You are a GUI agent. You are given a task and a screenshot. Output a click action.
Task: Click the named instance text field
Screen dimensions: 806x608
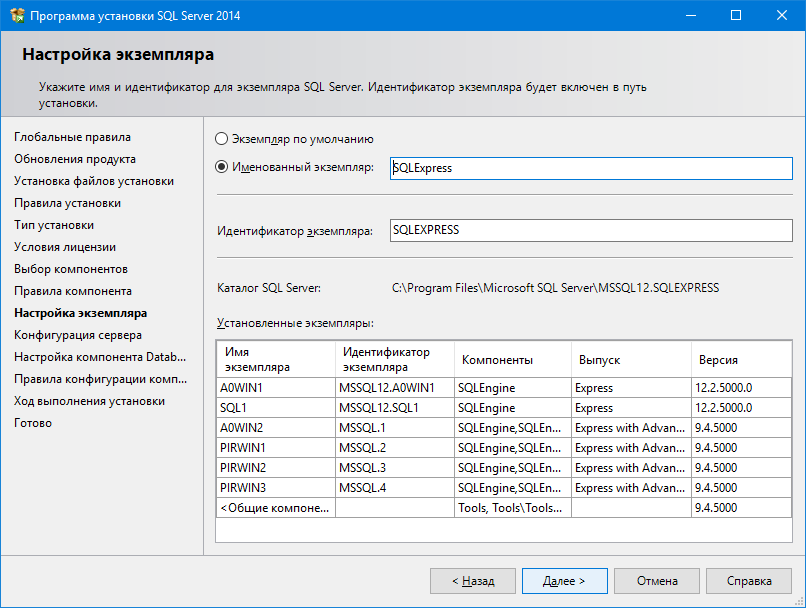pos(590,168)
